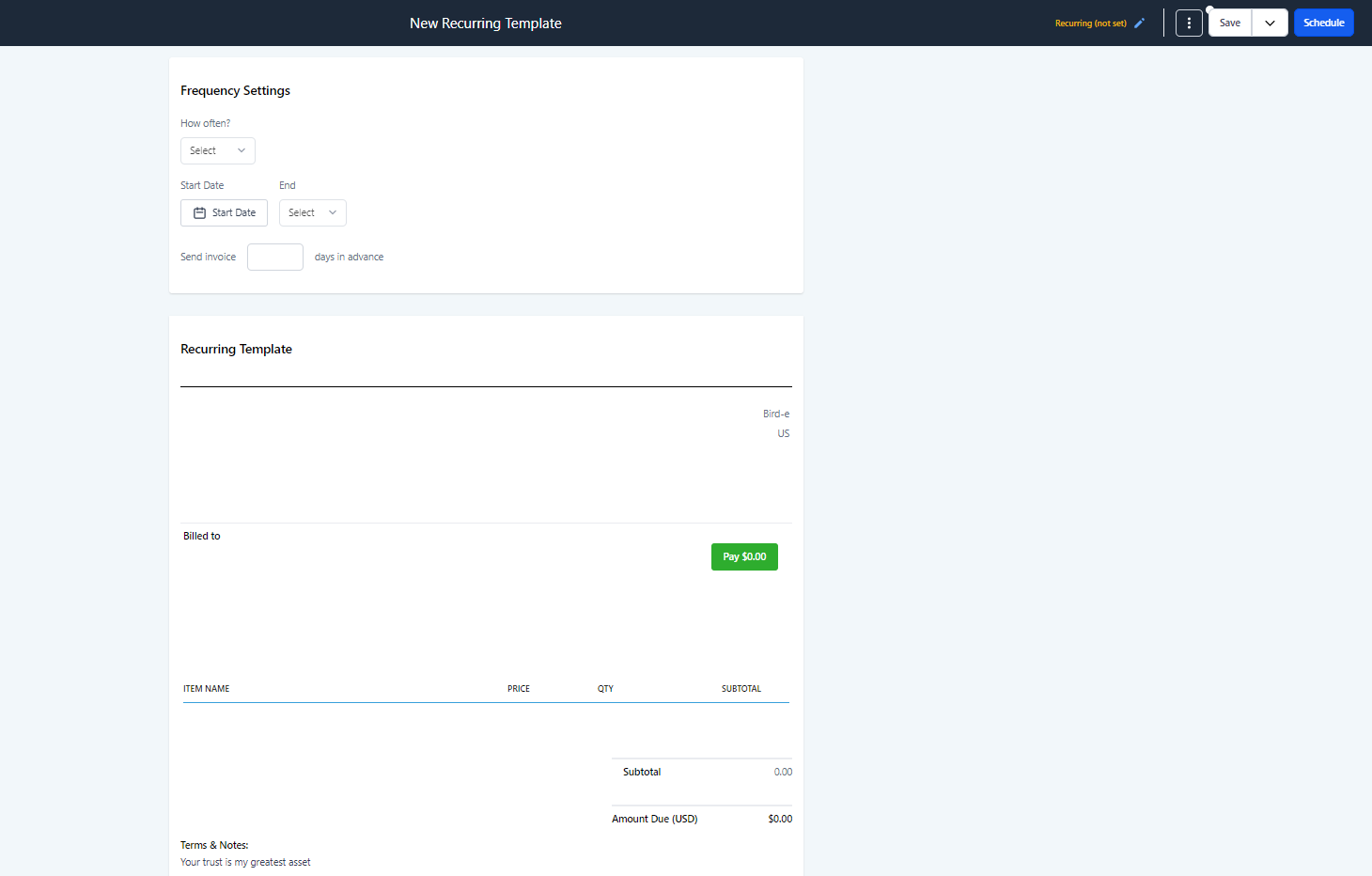Focus the days in advance input field
The height and width of the screenshot is (876, 1372).
point(275,257)
